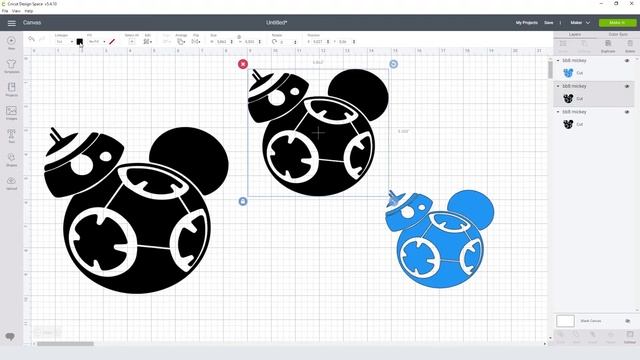Click Delete in Layers panel
This screenshot has height=360, width=640.
[630, 46]
